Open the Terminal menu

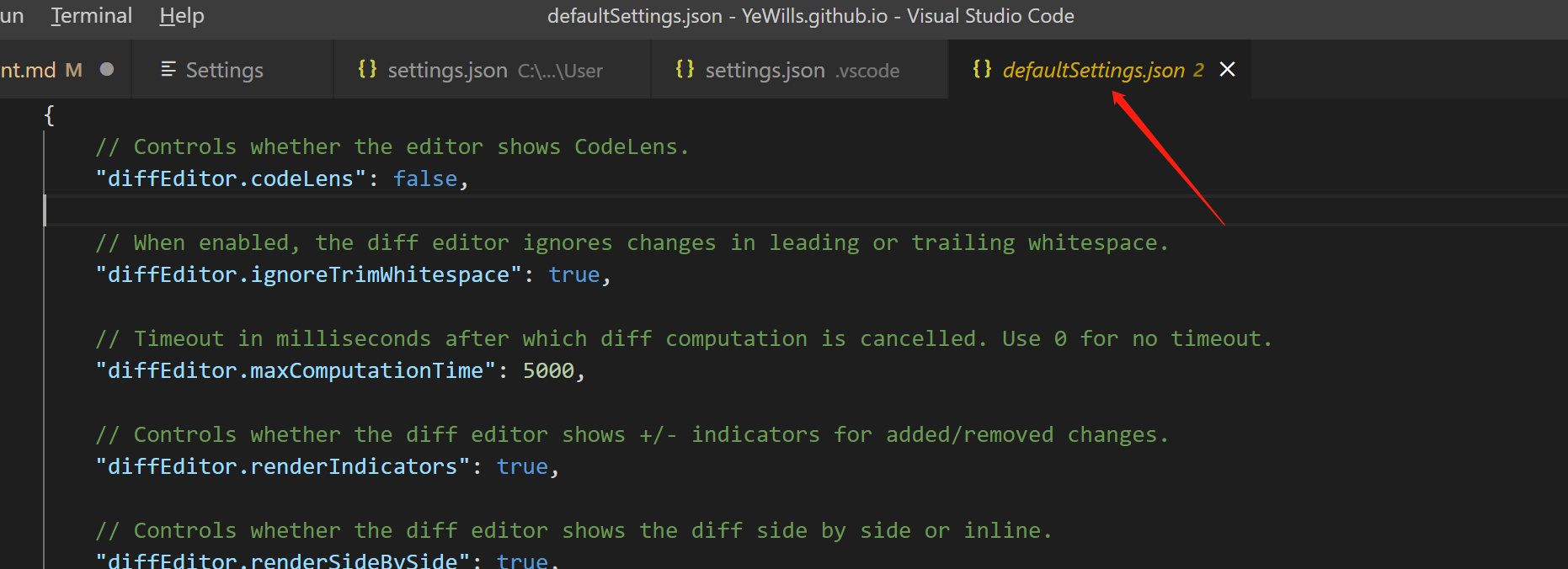click(x=91, y=16)
